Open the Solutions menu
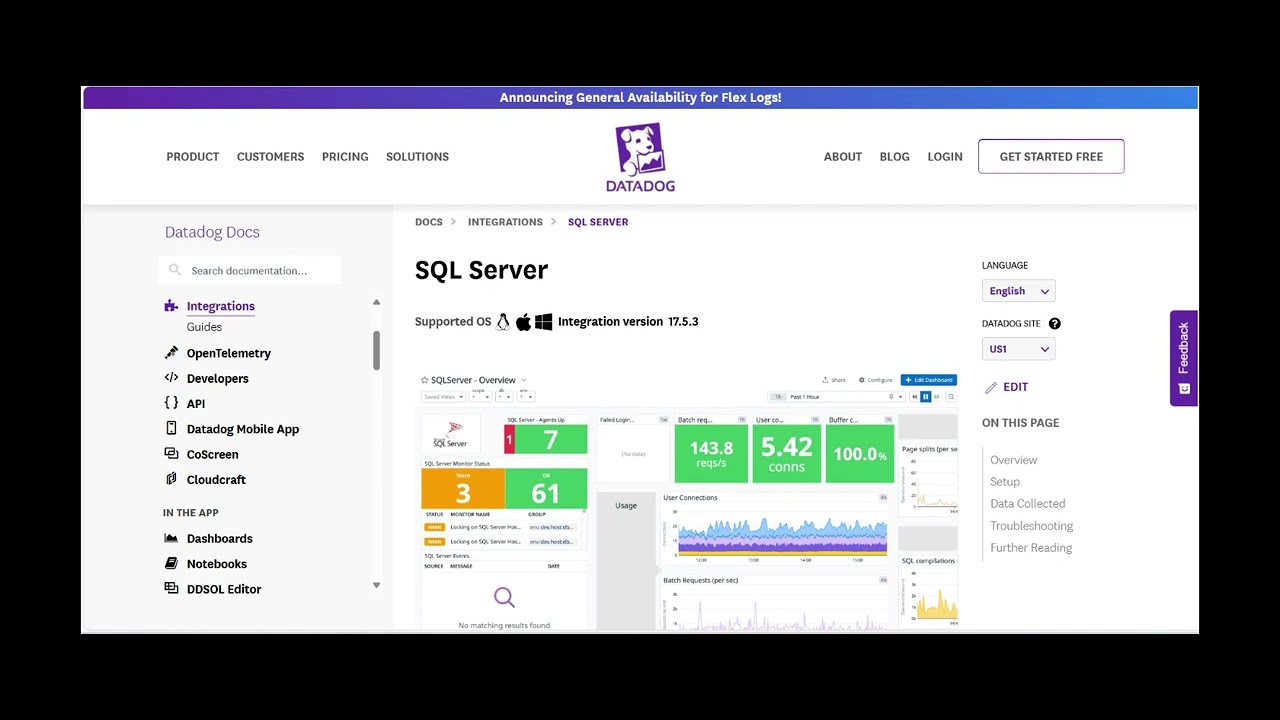 (417, 157)
